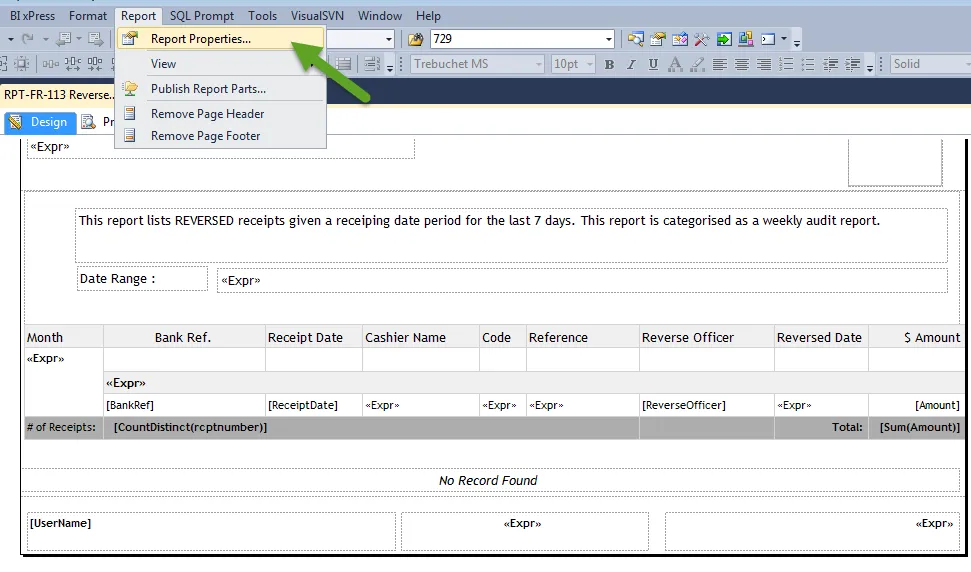Open the VisualSVN menu

pyautogui.click(x=317, y=16)
